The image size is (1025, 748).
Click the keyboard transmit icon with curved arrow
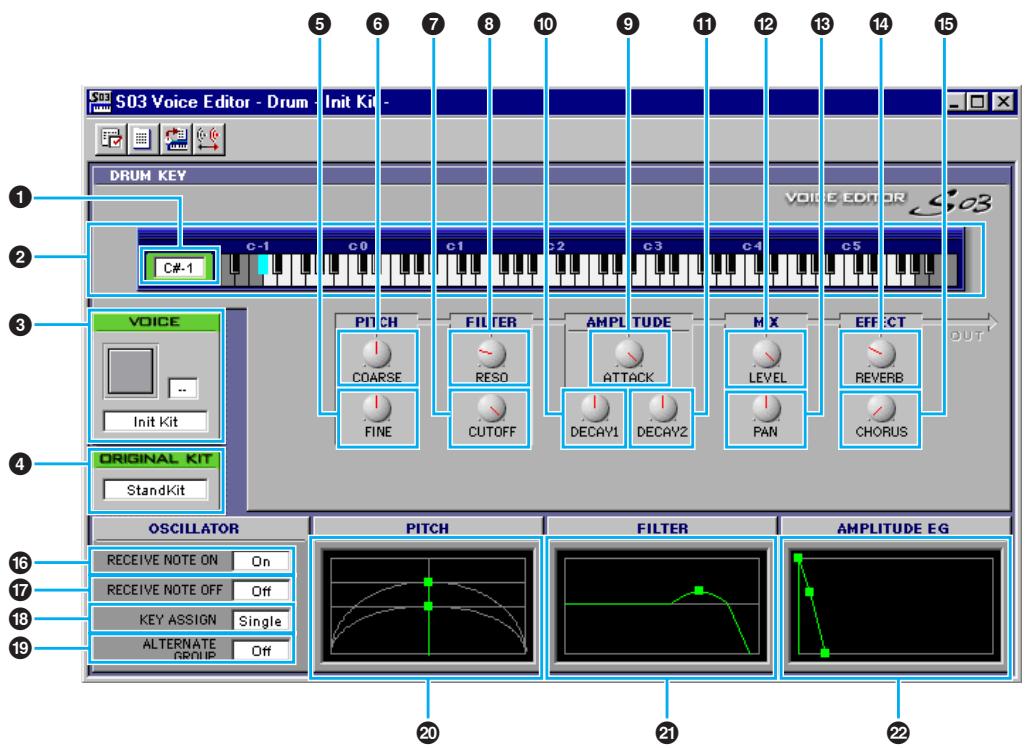tap(176, 139)
